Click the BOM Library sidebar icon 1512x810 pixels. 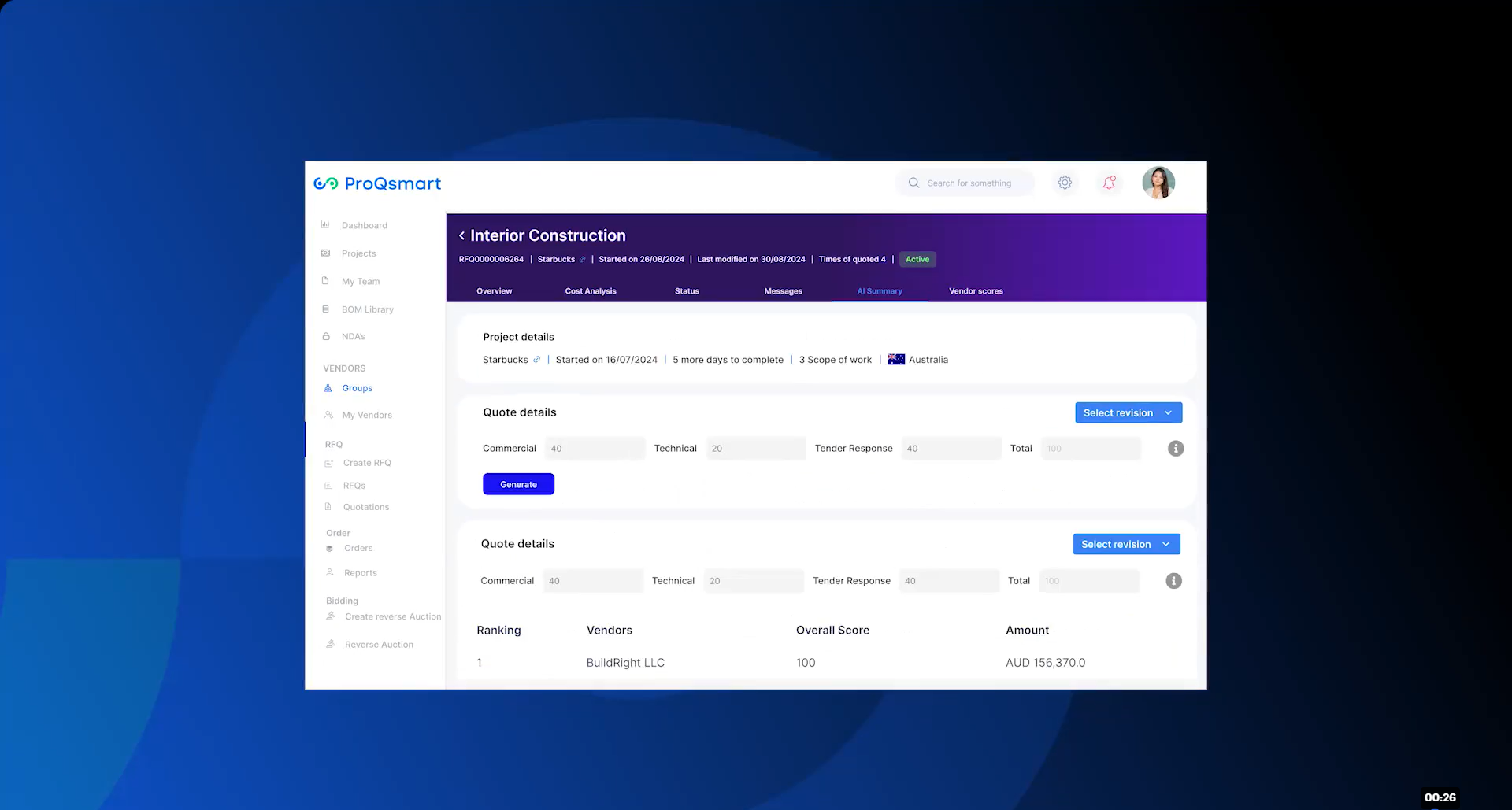(x=325, y=309)
